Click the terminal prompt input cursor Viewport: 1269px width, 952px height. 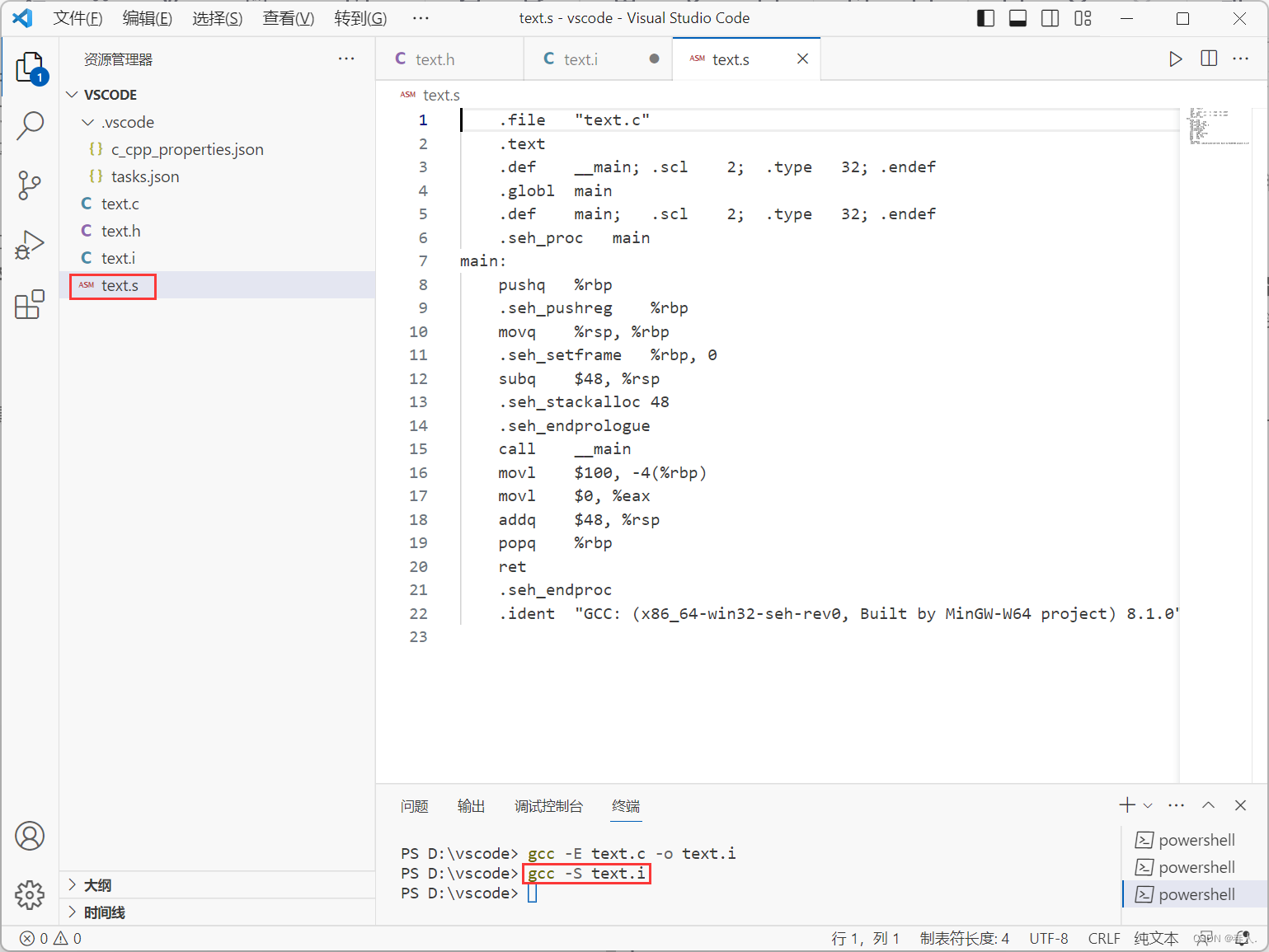pyautogui.click(x=533, y=893)
